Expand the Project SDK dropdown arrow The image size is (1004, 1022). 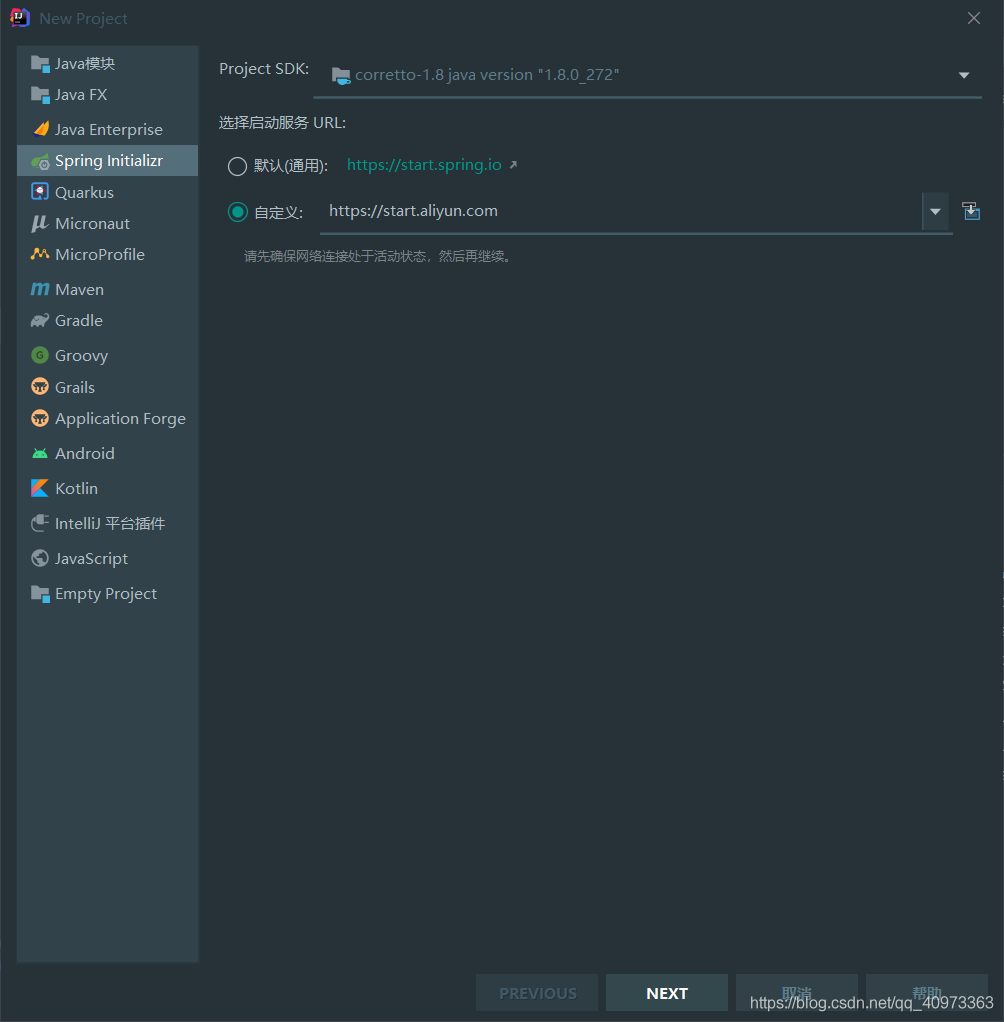964,76
